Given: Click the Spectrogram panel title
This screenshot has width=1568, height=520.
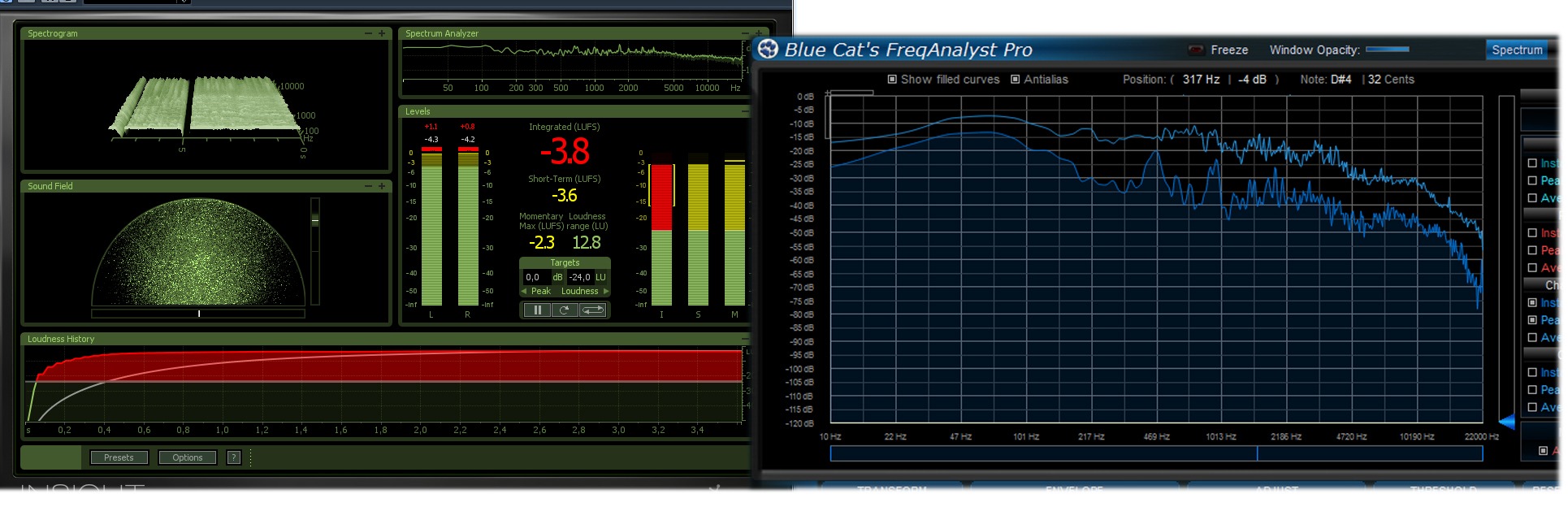Looking at the screenshot, I should tap(53, 33).
